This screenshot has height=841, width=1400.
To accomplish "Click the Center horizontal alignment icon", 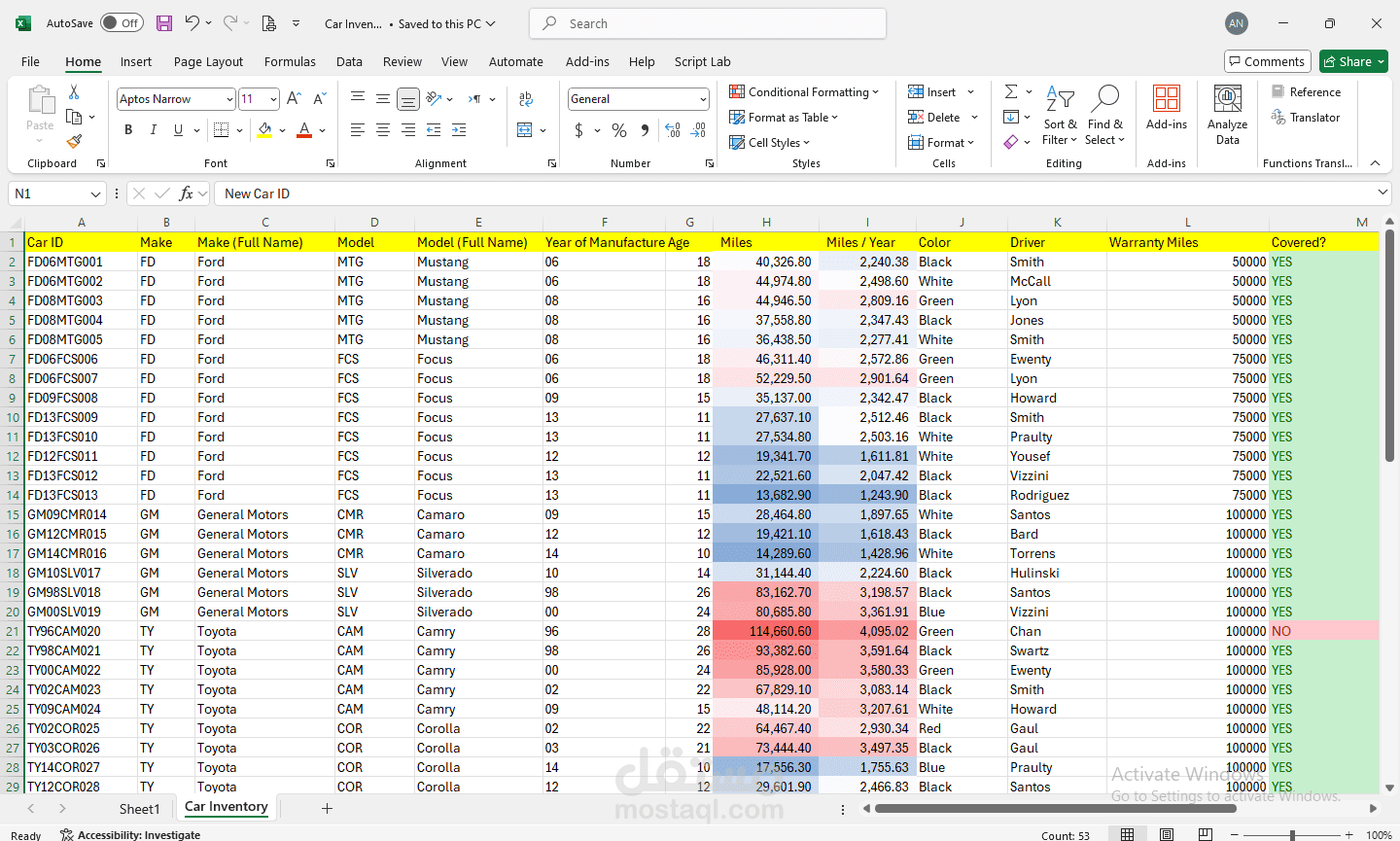I will click(x=383, y=130).
